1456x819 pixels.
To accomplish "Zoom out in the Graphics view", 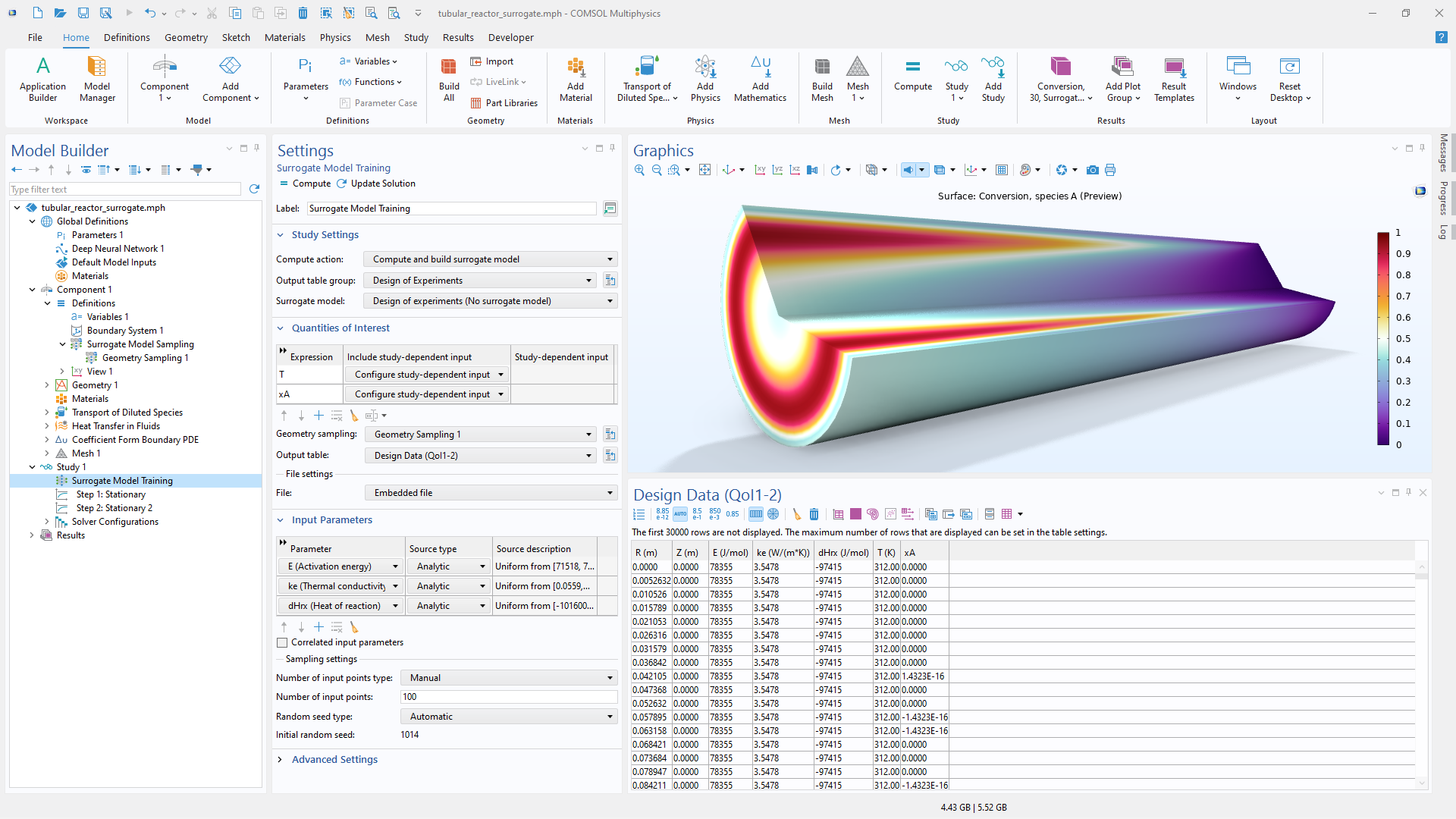I will click(657, 171).
